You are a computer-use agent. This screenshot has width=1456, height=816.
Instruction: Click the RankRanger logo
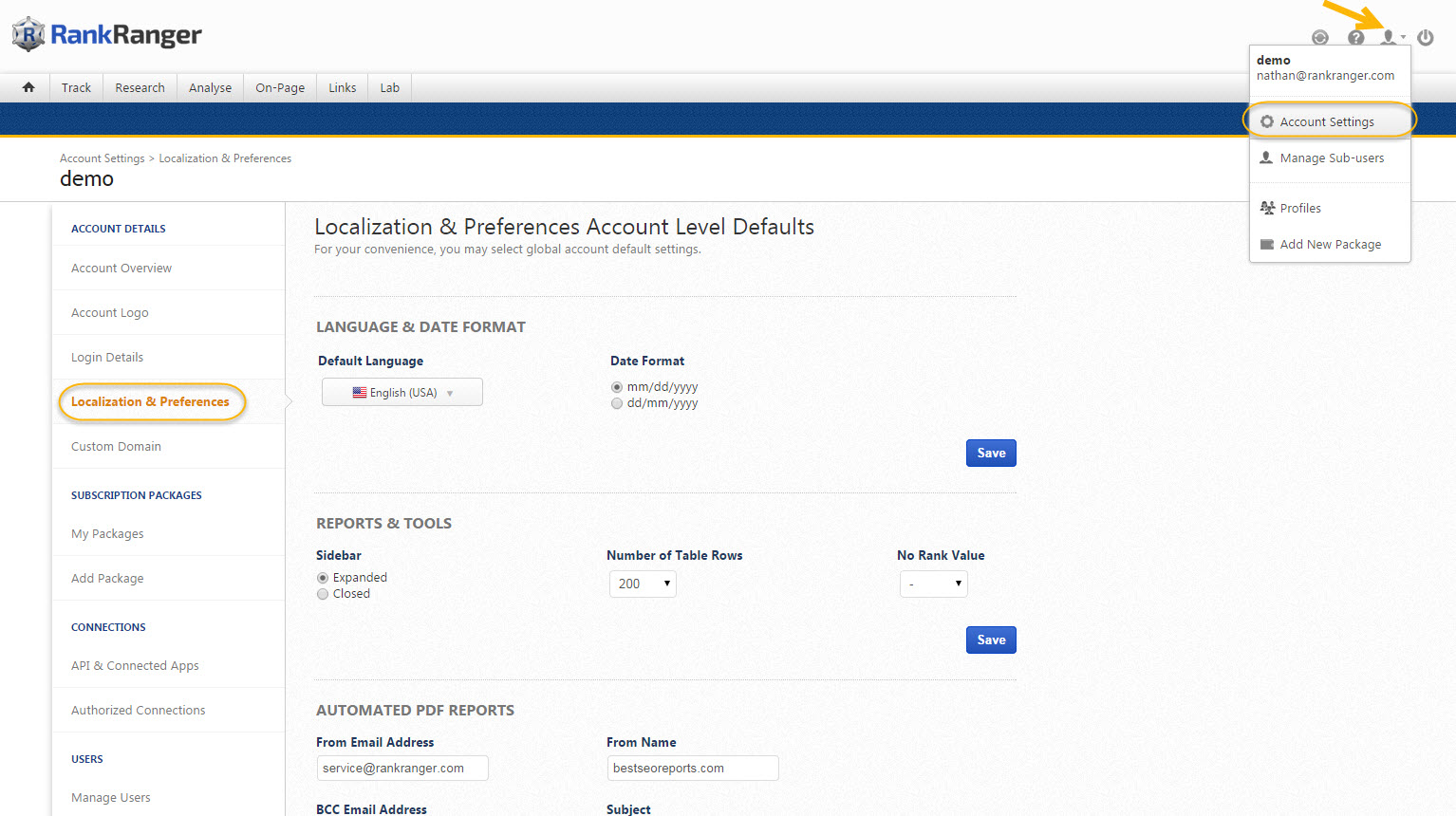coord(107,35)
